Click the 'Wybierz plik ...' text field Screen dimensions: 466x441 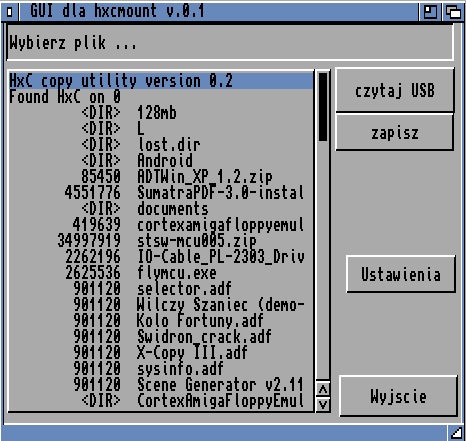pyautogui.click(x=230, y=43)
